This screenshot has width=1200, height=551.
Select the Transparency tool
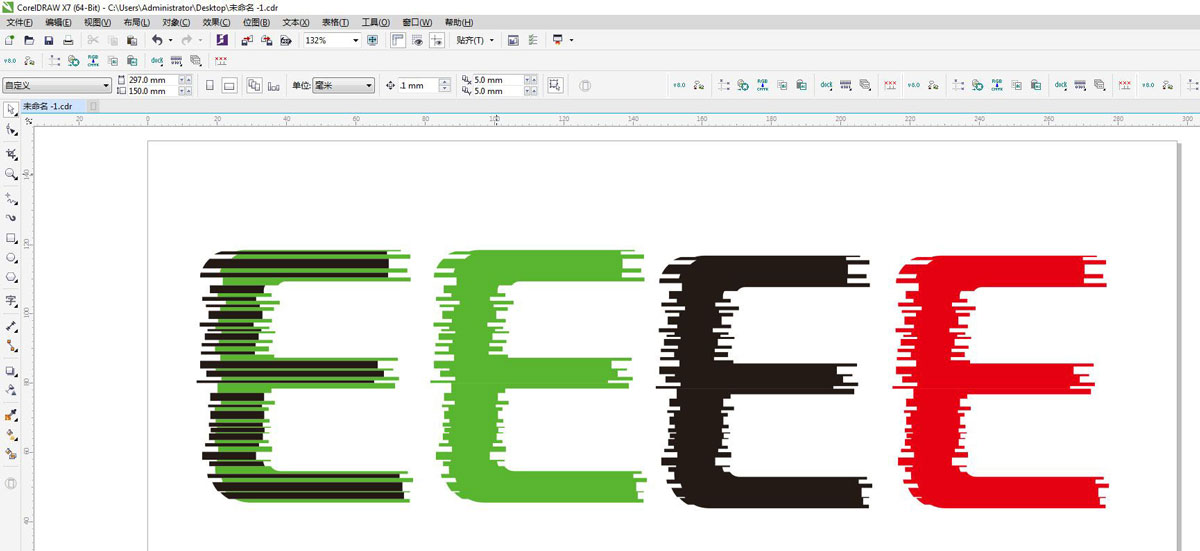[x=11, y=390]
